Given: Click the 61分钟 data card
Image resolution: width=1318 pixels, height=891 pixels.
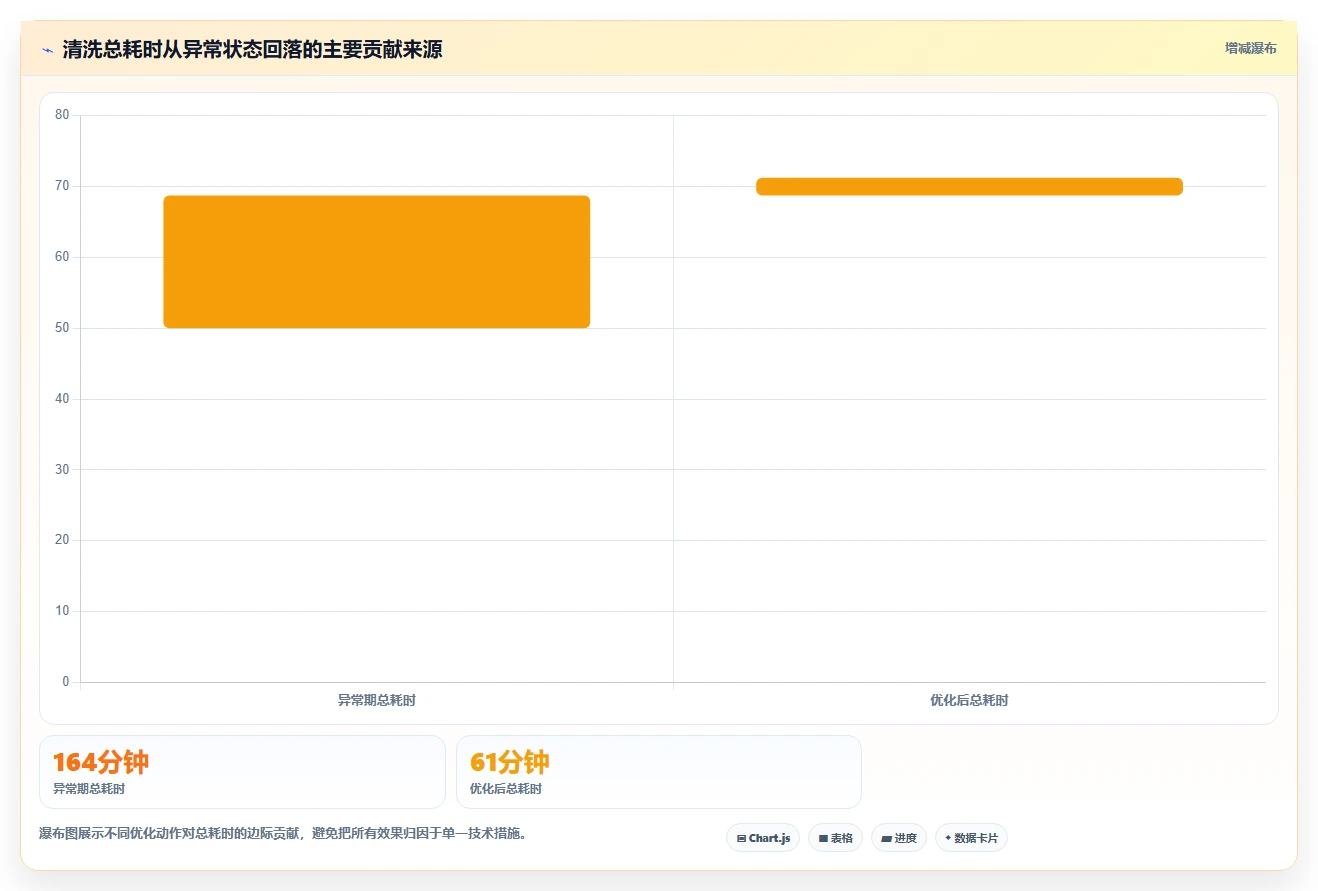Looking at the screenshot, I should pos(659,772).
